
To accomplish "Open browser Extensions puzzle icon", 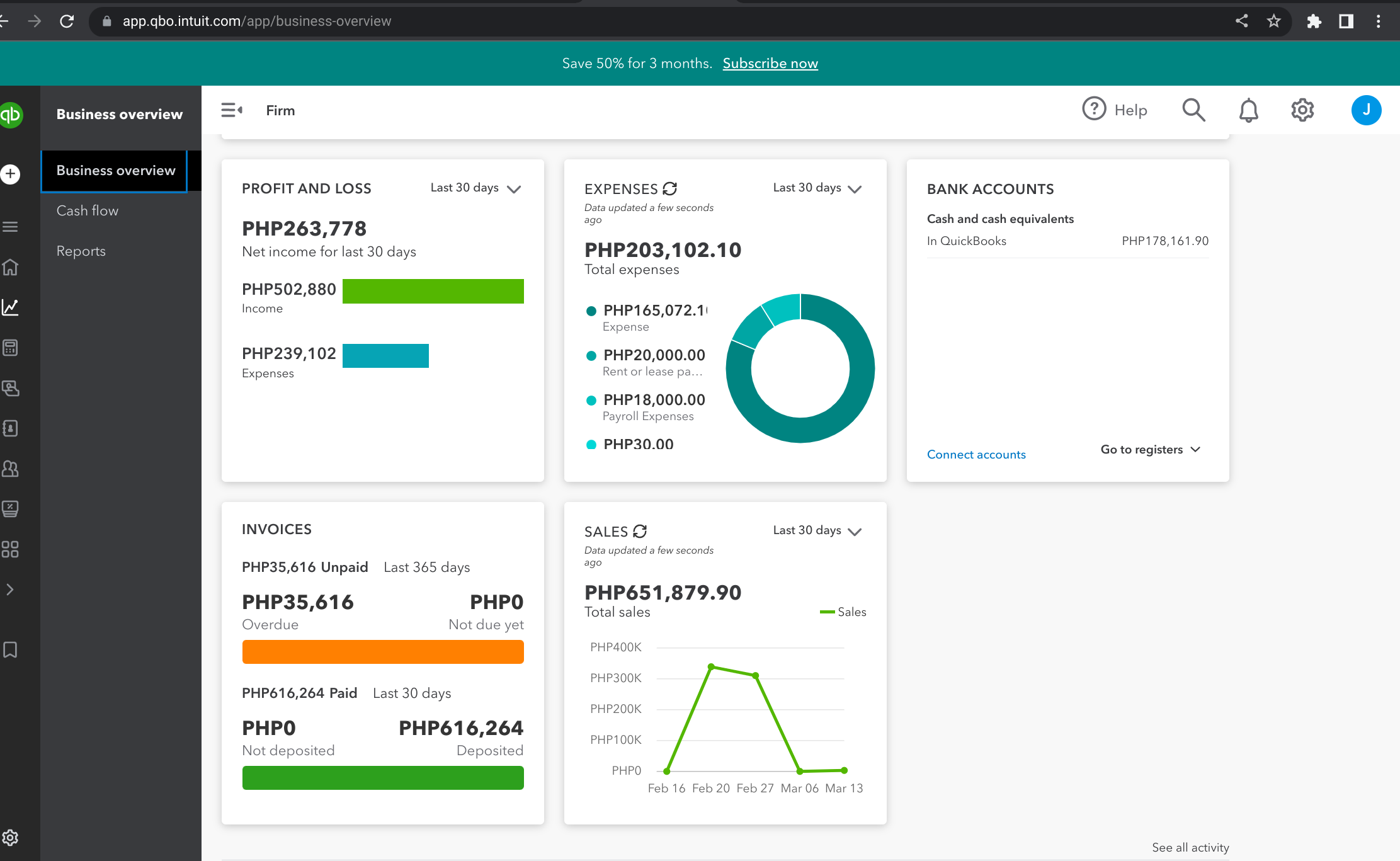I will point(1314,21).
